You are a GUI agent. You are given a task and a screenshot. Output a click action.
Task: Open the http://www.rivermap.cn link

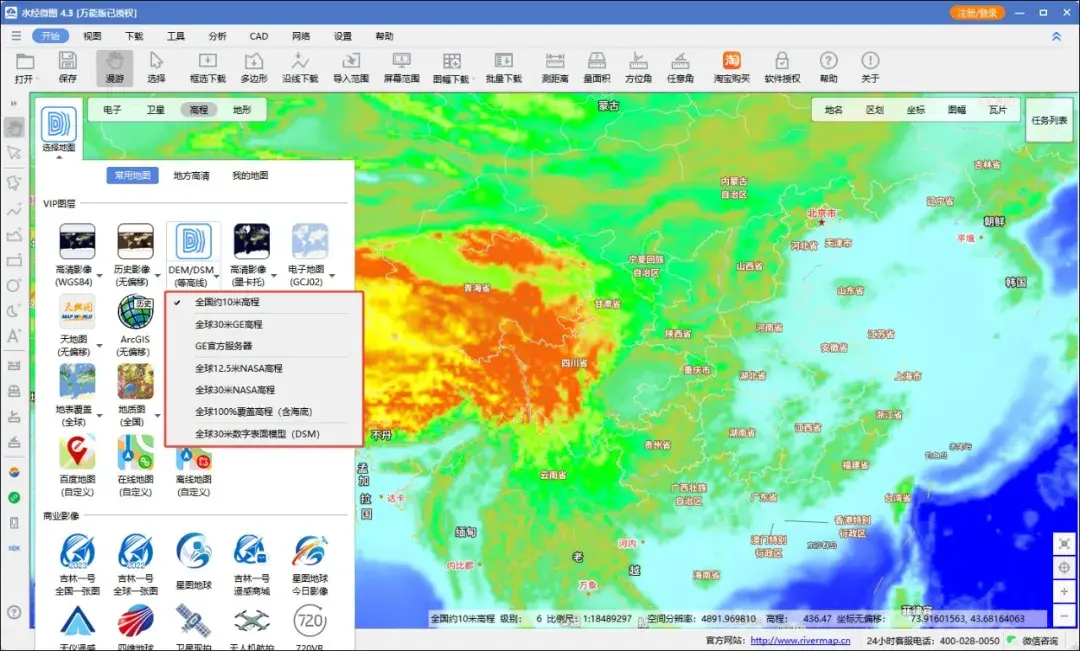800,641
